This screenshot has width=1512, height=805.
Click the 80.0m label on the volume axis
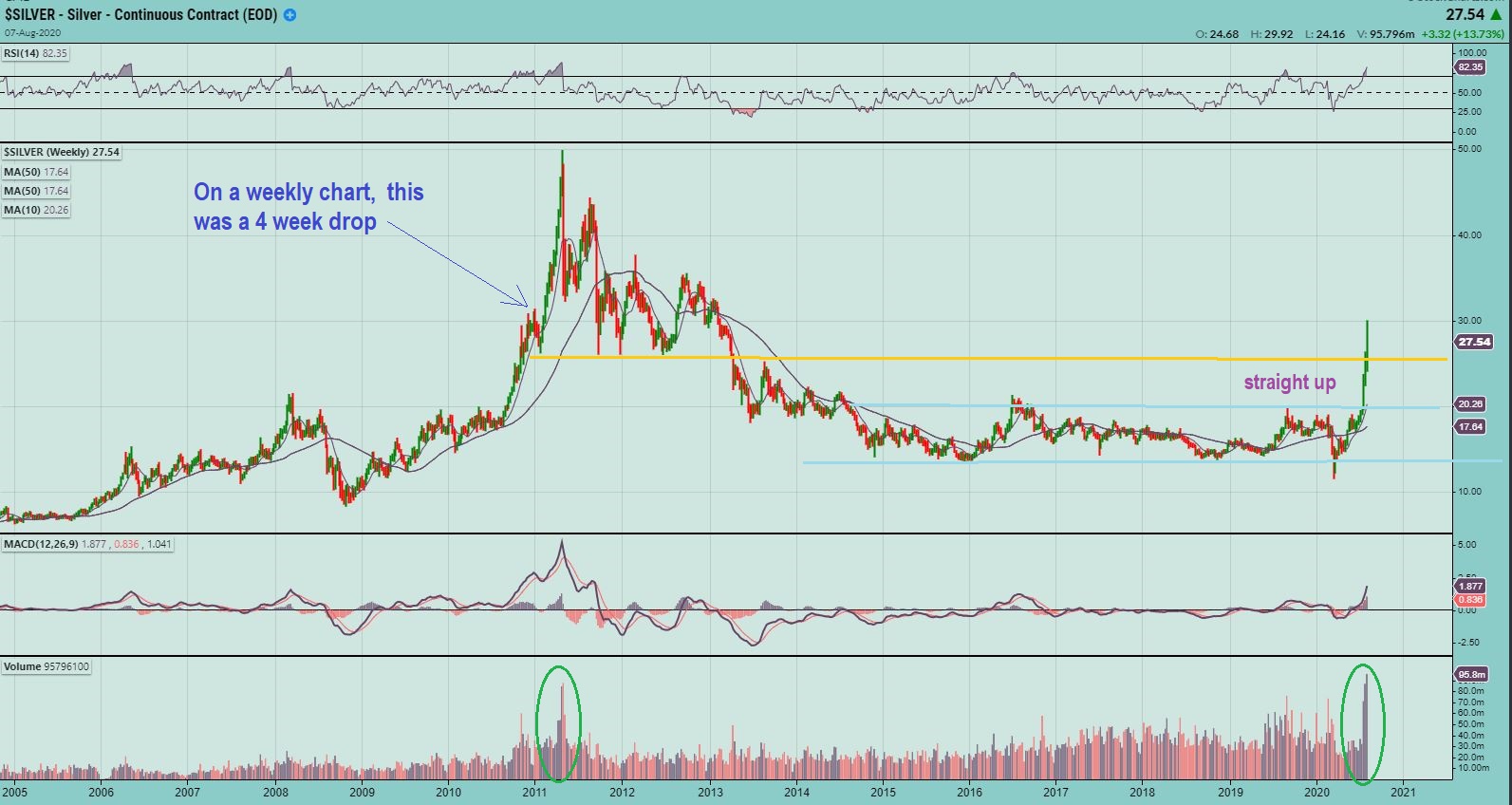tap(1471, 691)
